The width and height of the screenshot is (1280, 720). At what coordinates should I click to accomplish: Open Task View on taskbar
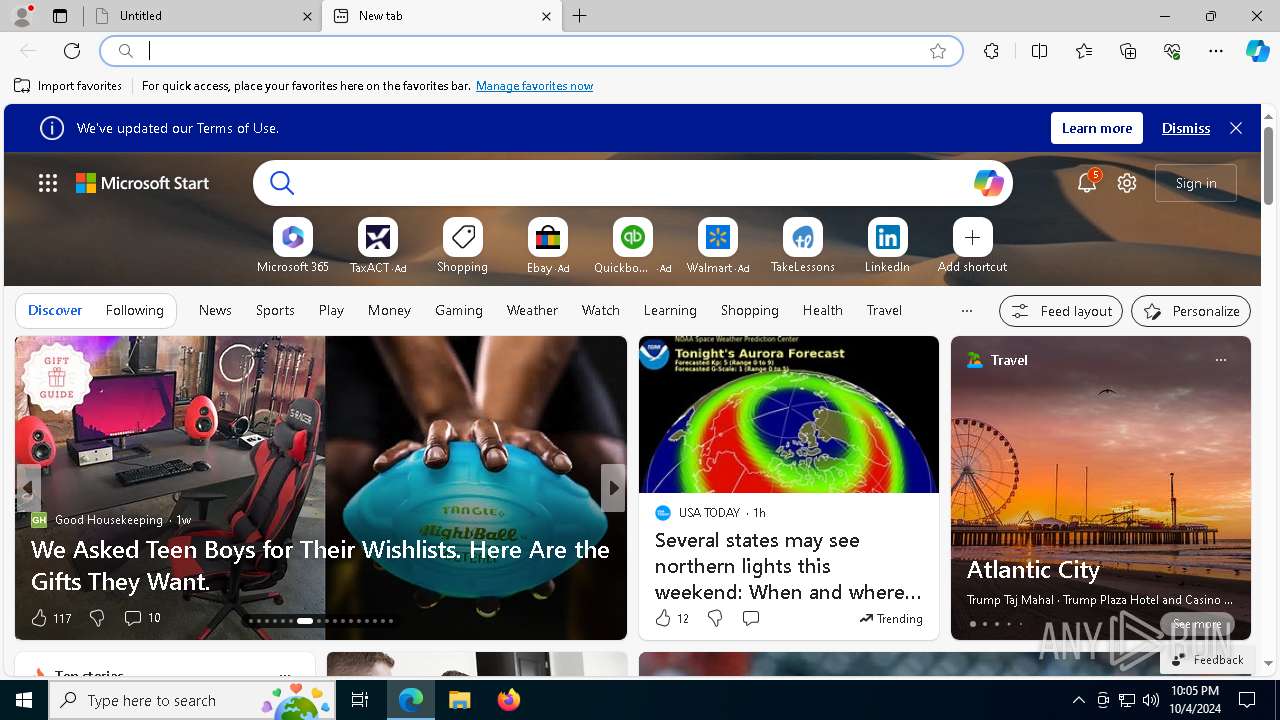[360, 700]
